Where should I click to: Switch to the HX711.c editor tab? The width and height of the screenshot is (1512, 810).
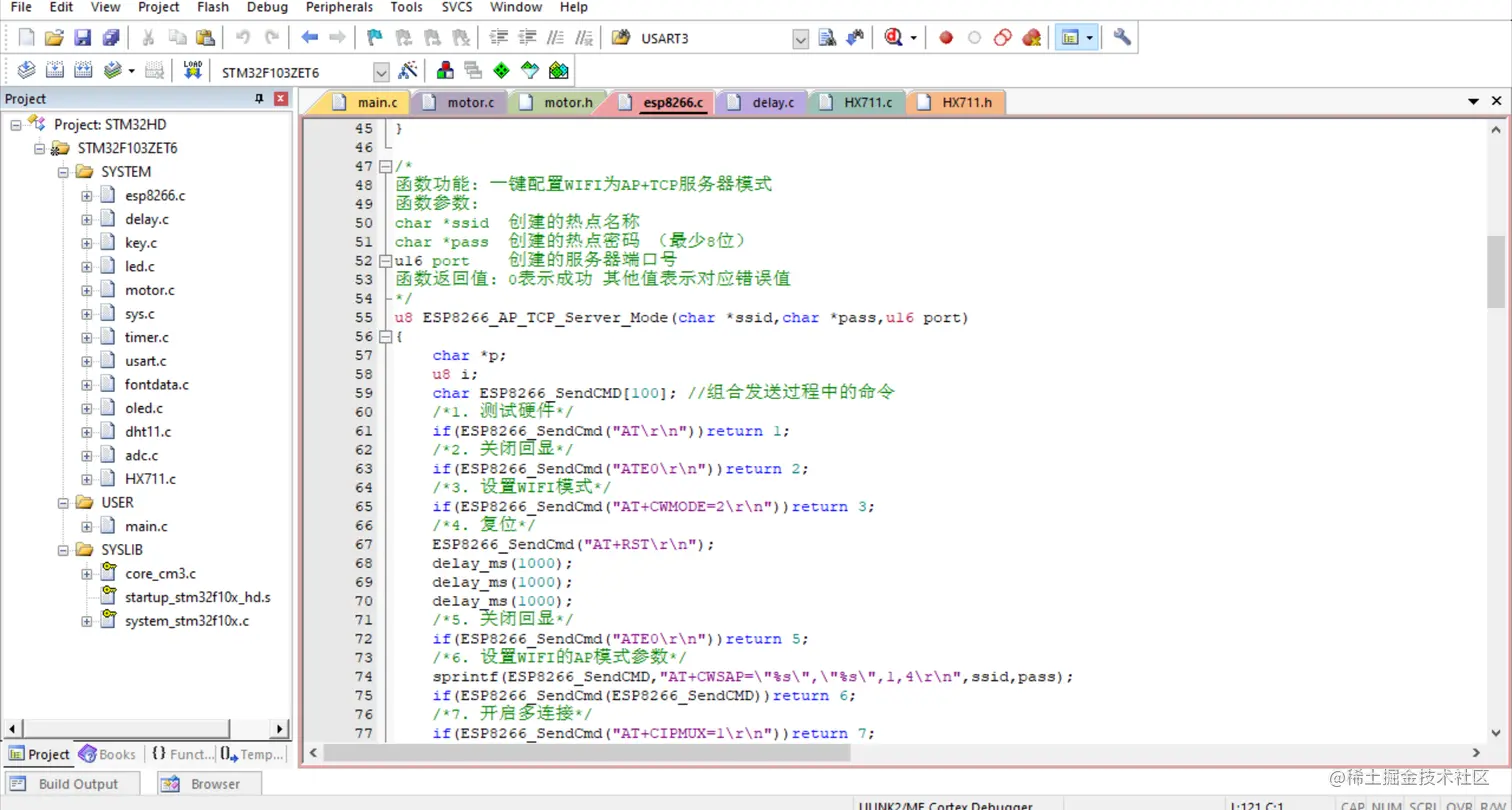click(856, 102)
